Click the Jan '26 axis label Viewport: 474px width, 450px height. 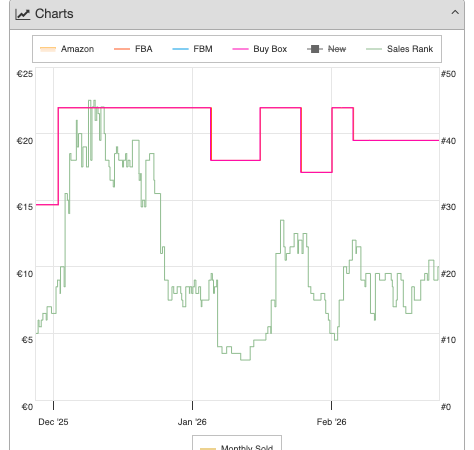pos(192,422)
